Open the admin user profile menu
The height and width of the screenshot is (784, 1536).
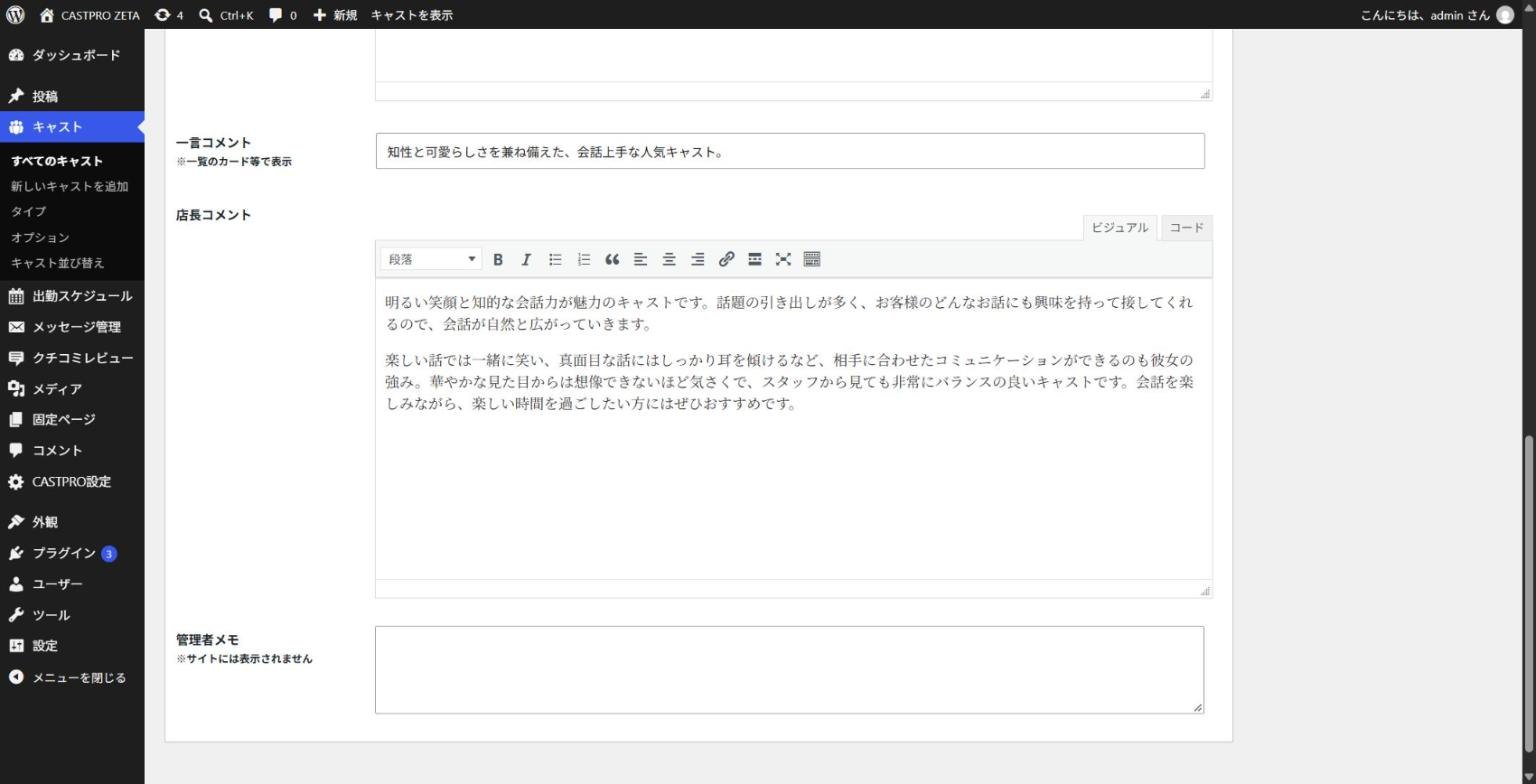(1437, 15)
